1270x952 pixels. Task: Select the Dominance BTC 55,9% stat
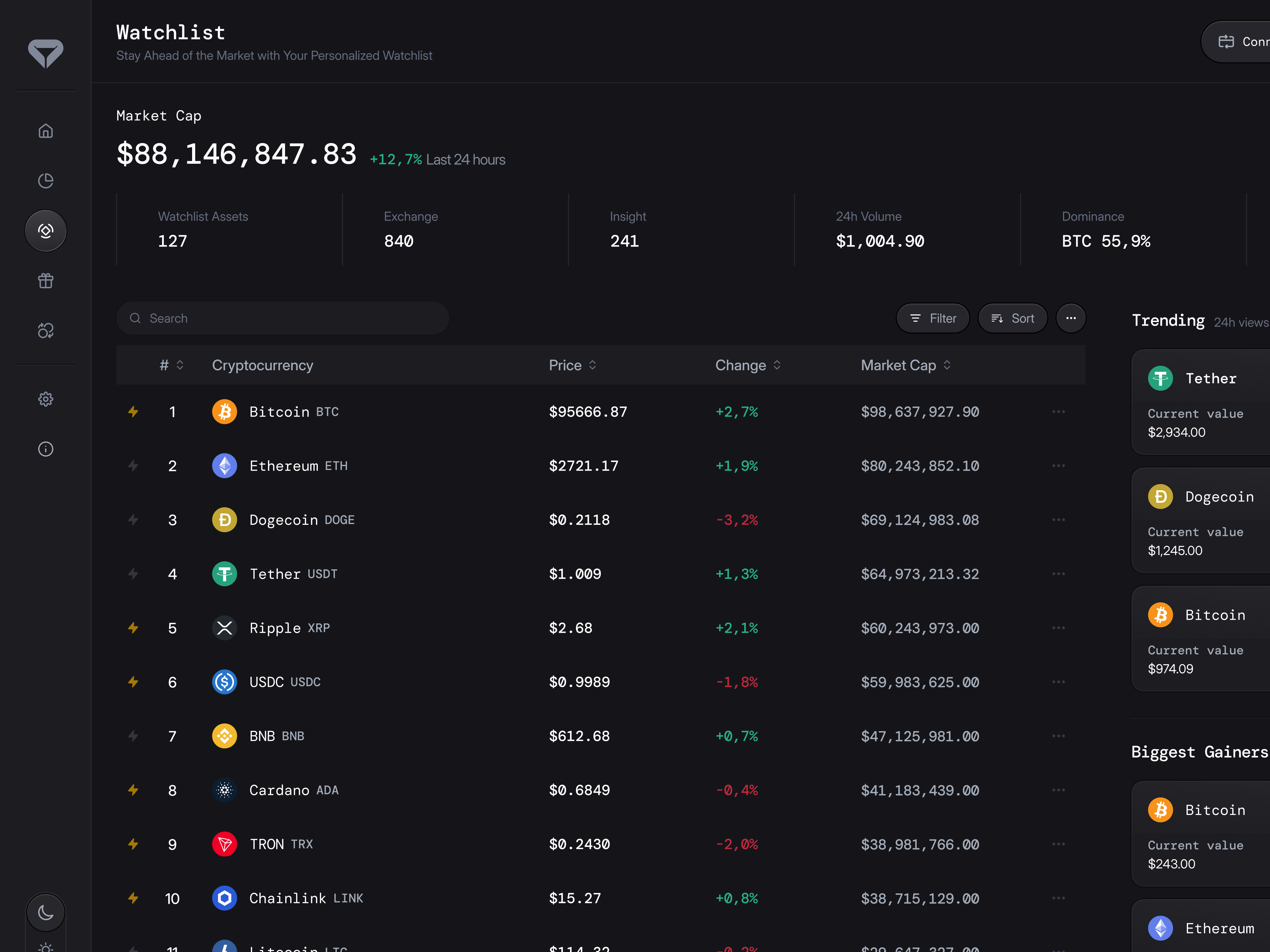point(1133,229)
